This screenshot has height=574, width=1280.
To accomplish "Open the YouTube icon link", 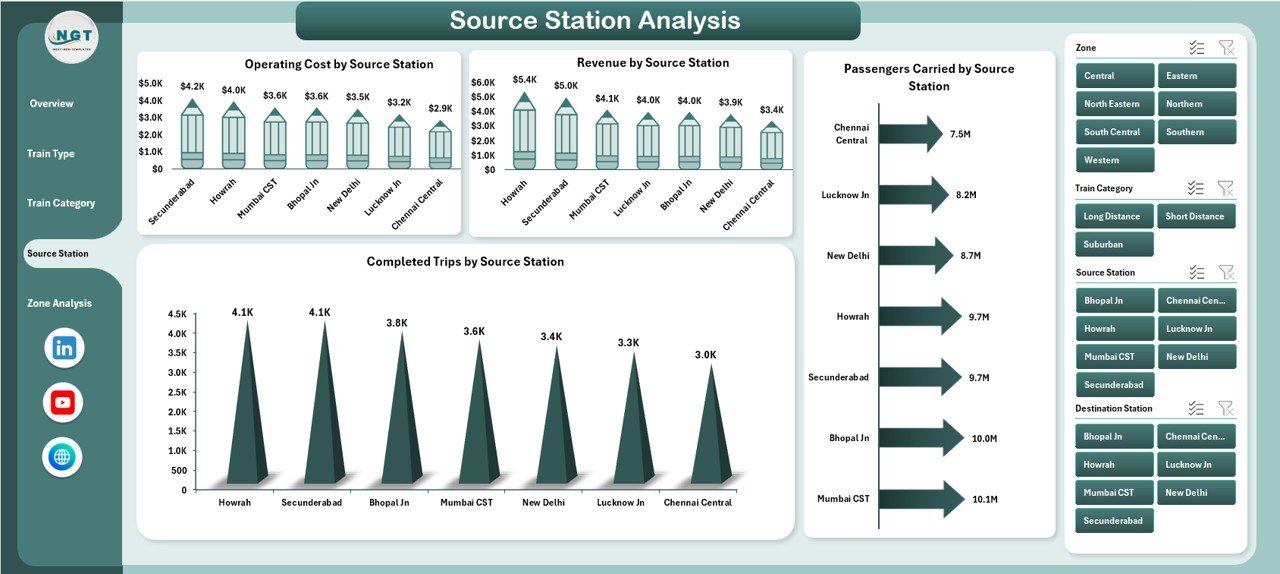I will pos(63,403).
